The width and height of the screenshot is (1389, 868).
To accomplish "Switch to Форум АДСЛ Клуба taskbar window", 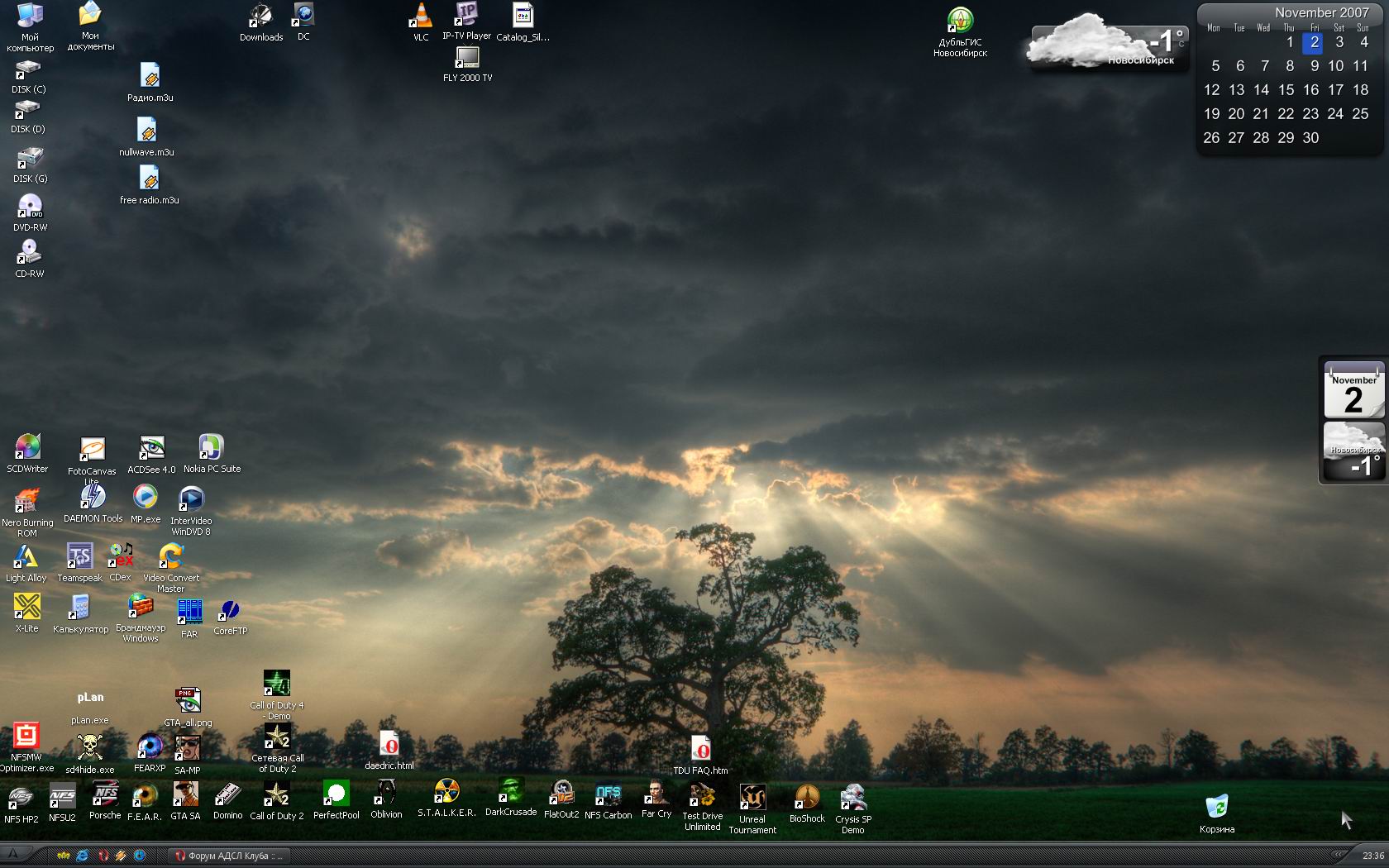I will [229, 856].
